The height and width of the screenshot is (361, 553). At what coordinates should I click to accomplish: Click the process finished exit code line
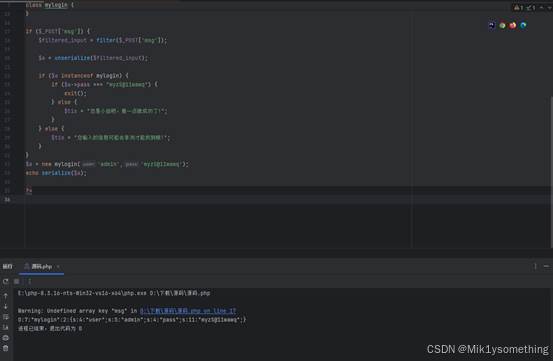(x=50, y=329)
